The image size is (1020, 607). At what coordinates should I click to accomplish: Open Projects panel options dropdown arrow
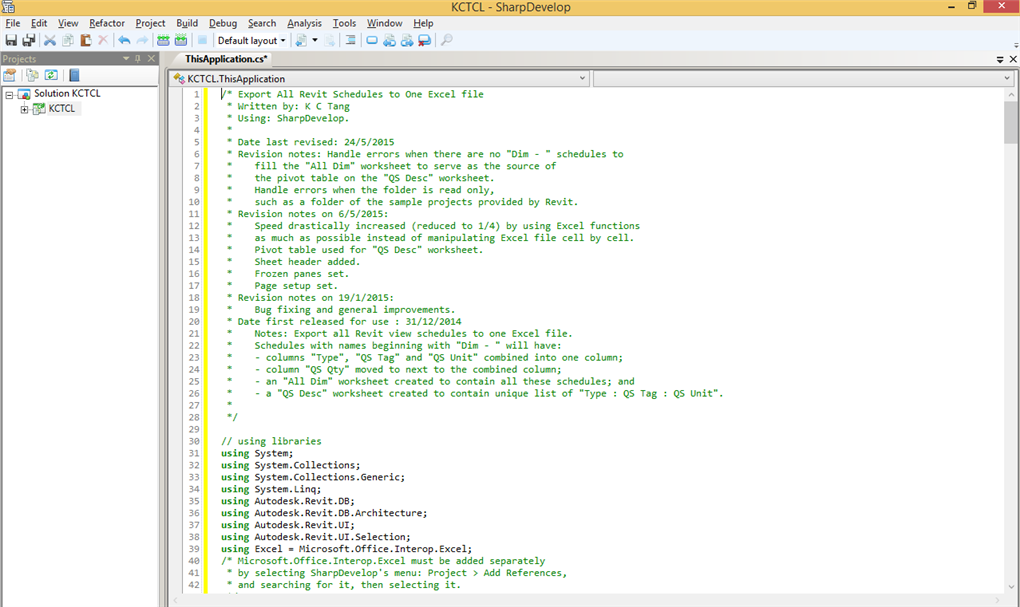coord(126,59)
